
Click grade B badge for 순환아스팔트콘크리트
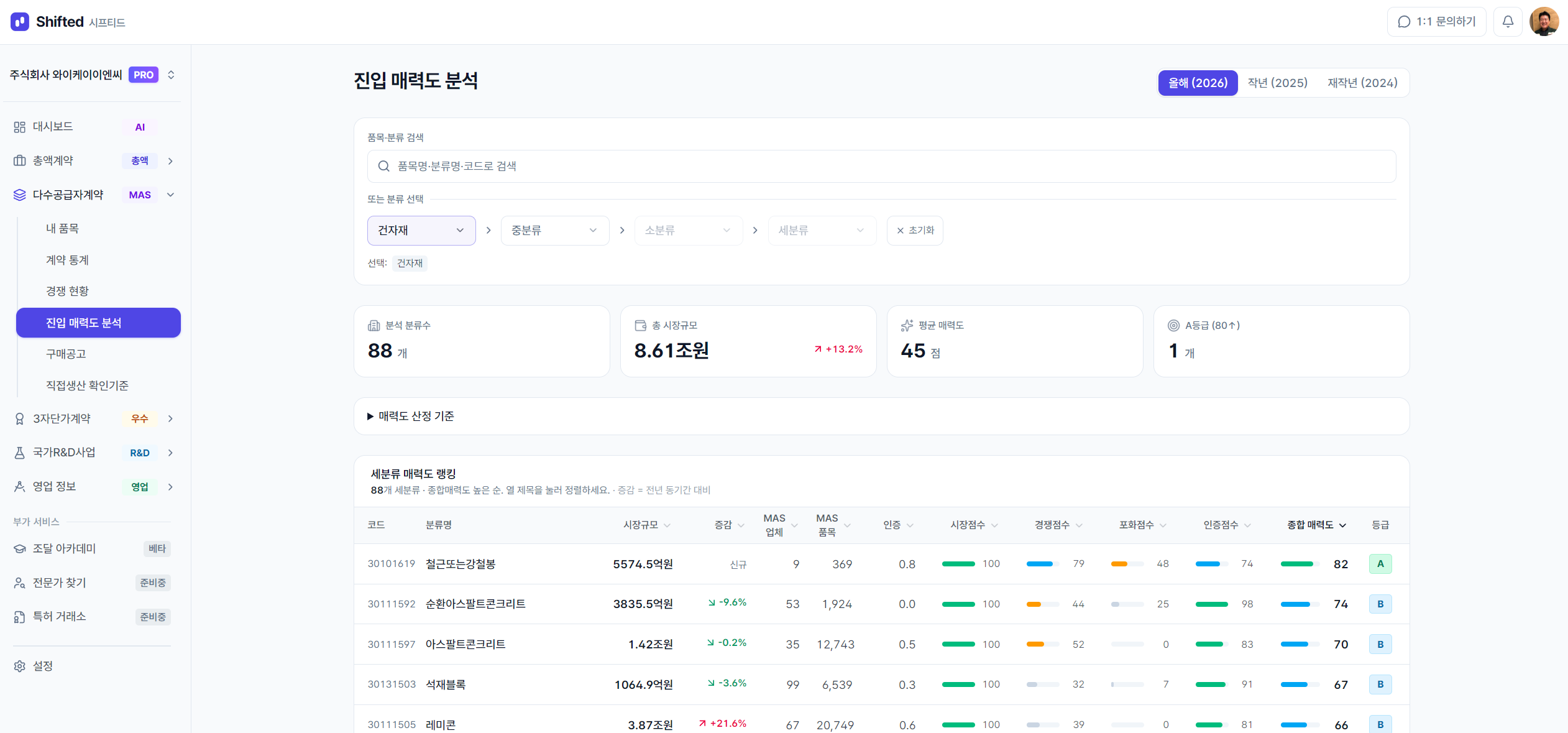tap(1380, 604)
